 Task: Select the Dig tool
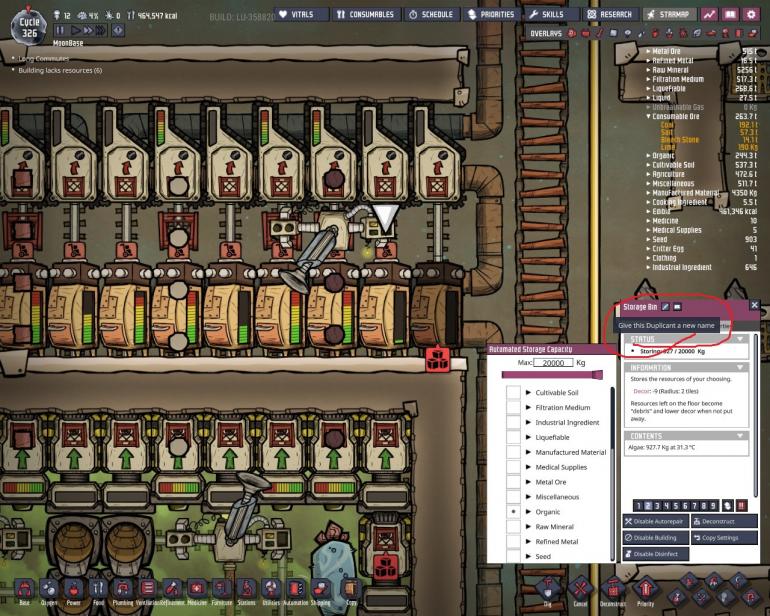549,590
